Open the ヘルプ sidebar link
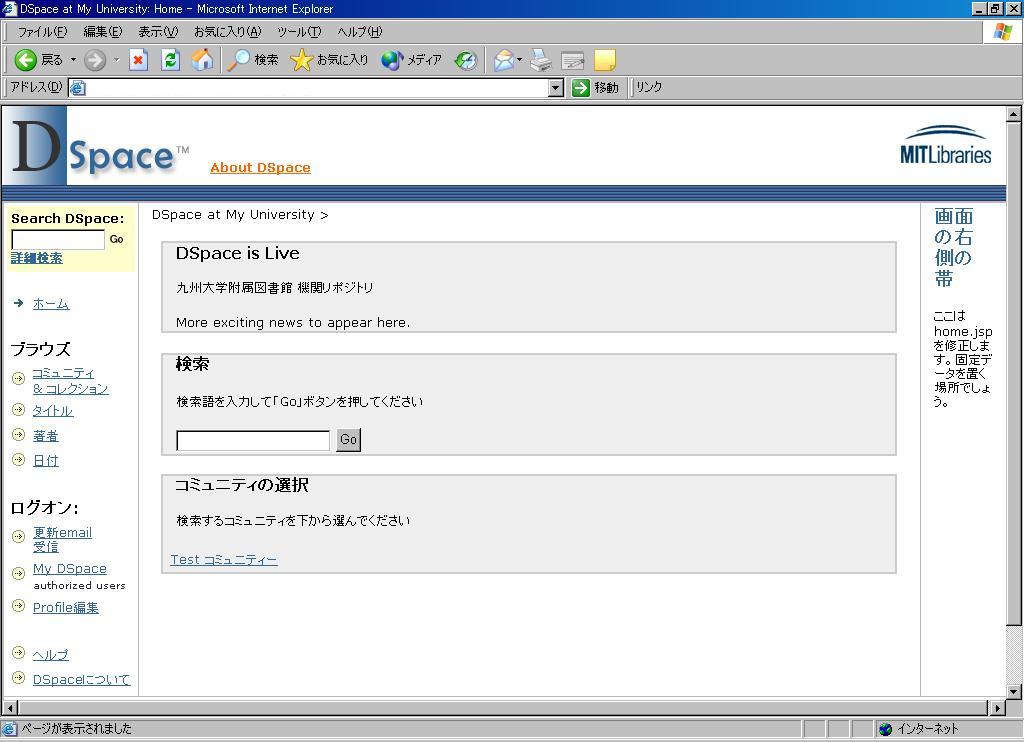The height and width of the screenshot is (742, 1024). (50, 654)
